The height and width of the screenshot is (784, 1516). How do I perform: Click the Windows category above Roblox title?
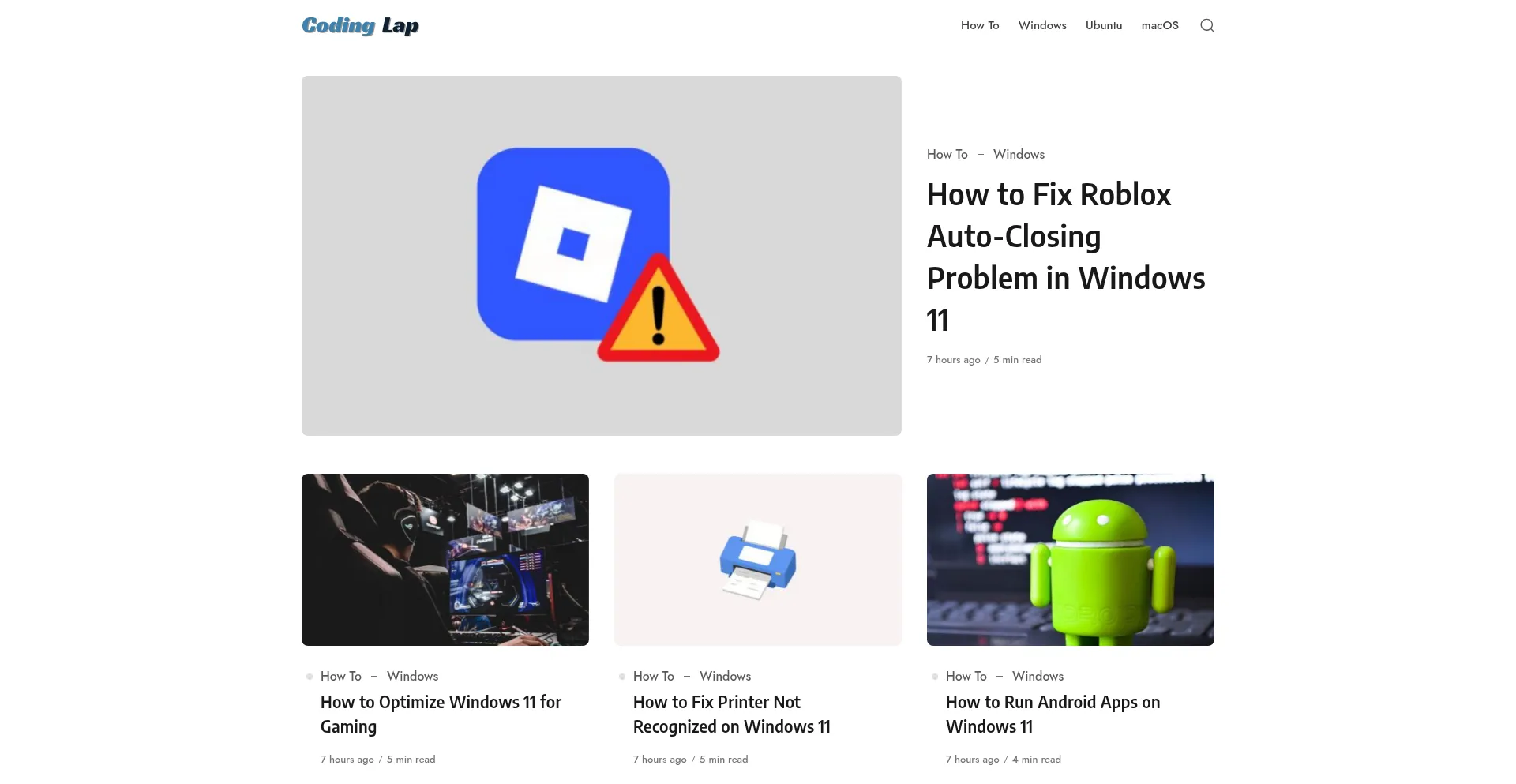pos(1019,154)
